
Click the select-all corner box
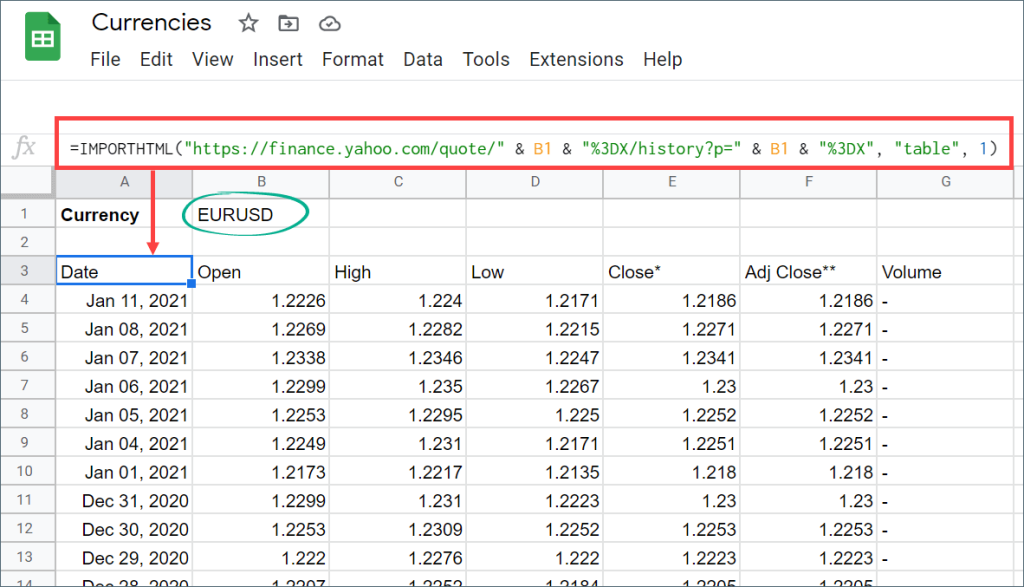pos(27,182)
